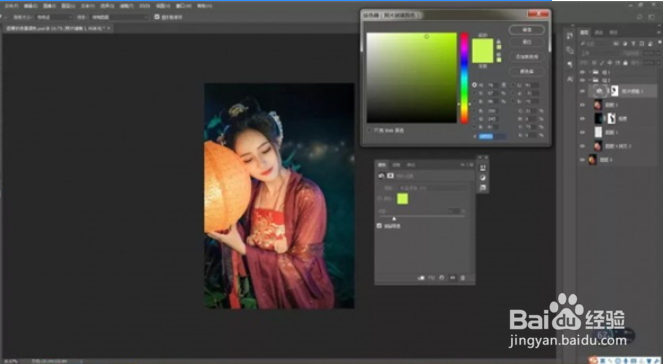The image size is (664, 364).
Task: Open the History panel icon in dock
Action: [570, 36]
